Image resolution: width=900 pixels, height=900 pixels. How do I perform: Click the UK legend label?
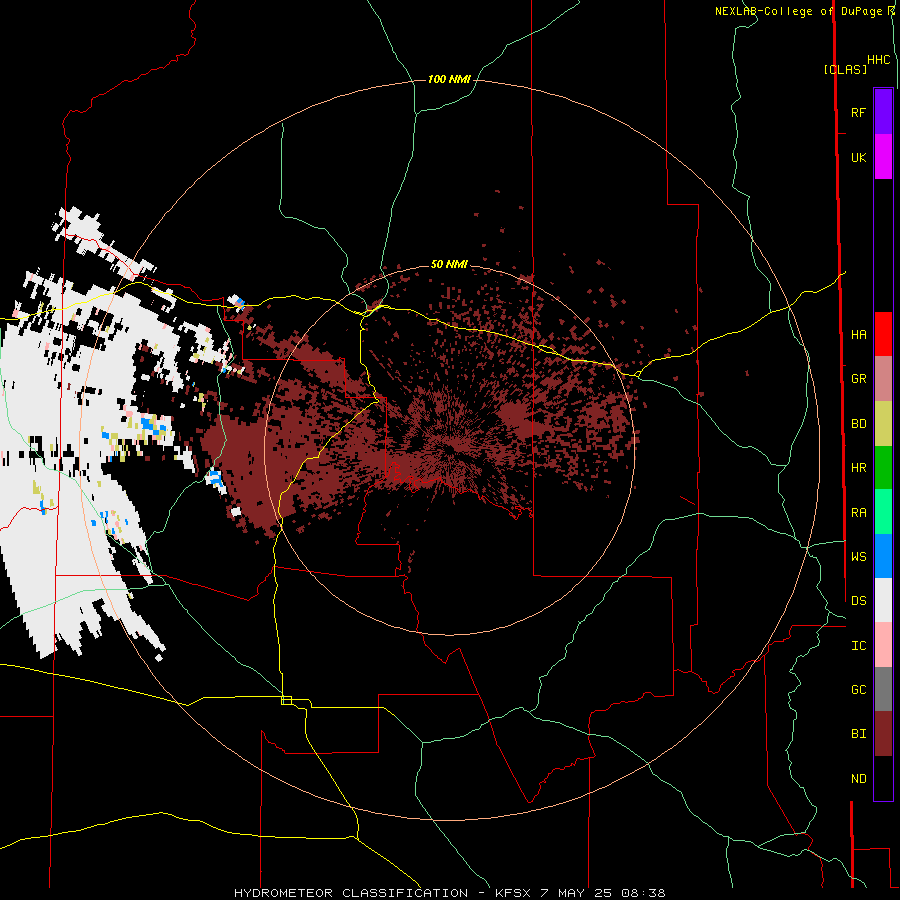(x=858, y=157)
